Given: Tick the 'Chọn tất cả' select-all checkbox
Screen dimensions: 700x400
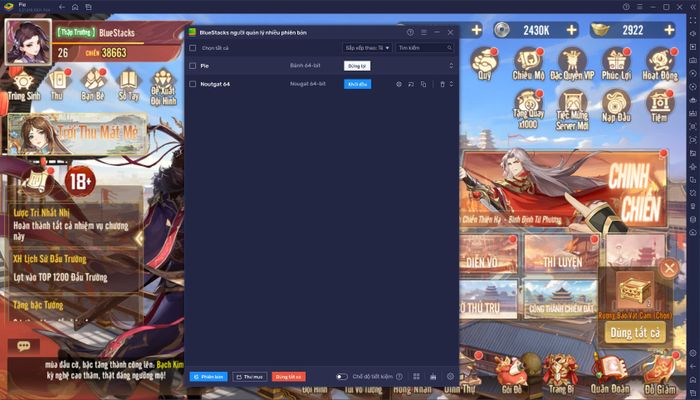Looking at the screenshot, I should tap(192, 48).
